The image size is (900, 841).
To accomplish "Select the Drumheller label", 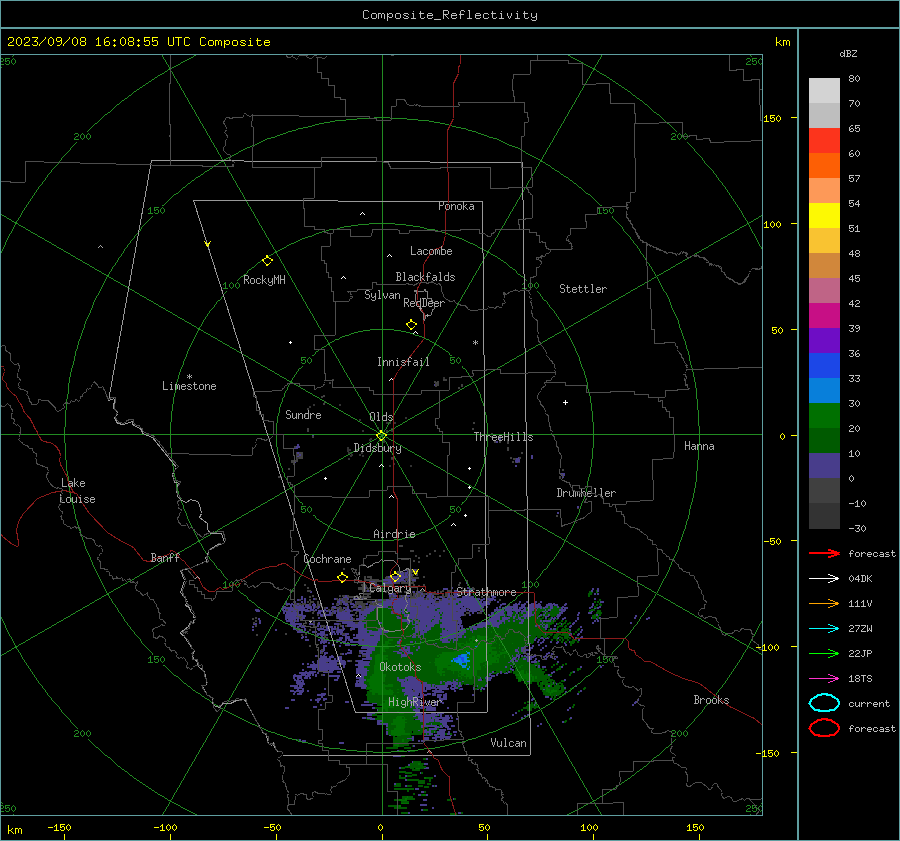I will [x=586, y=493].
